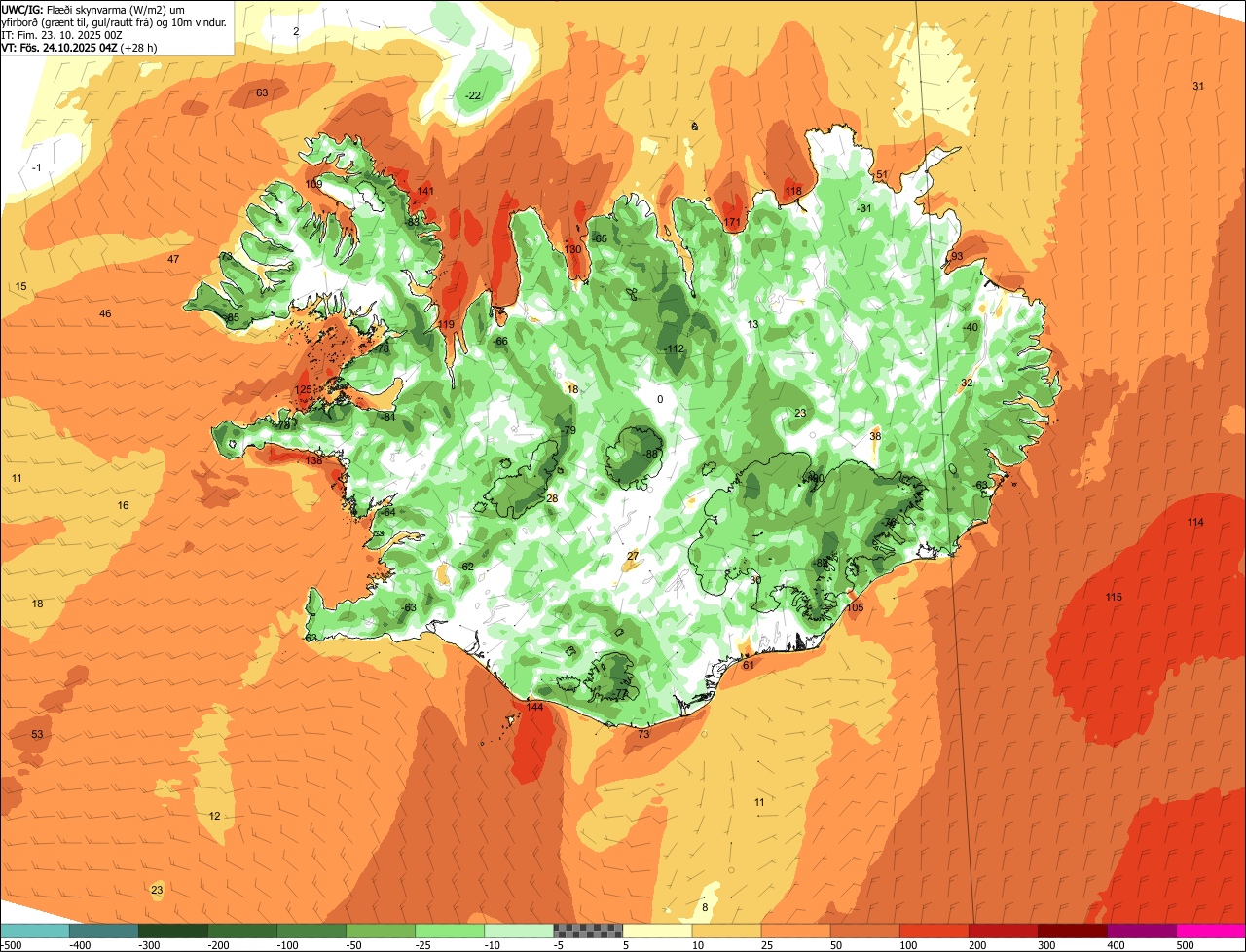Screen dimensions: 1246x952
Task: Select red legend swatch between 100 and 200
Action: tap(934, 931)
